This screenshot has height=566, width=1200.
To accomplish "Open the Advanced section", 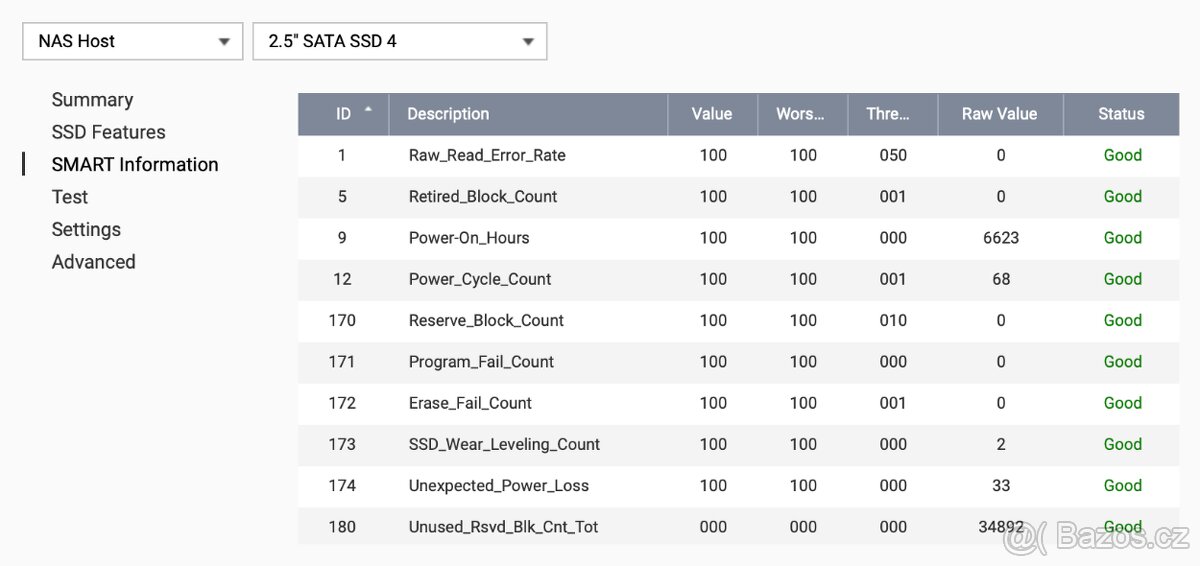I will click(x=93, y=262).
